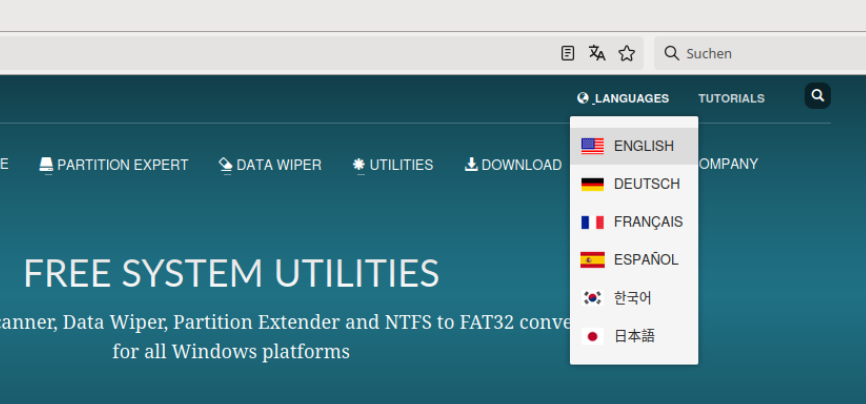866x404 pixels.
Task: Toggle the Languages dropdown menu
Action: coord(623,98)
